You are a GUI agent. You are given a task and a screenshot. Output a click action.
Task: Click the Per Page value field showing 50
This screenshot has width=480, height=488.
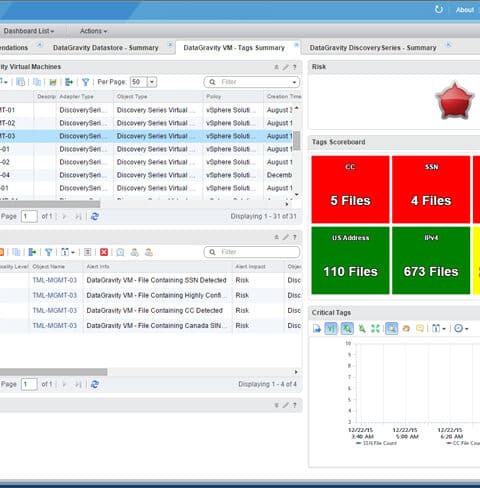click(139, 82)
